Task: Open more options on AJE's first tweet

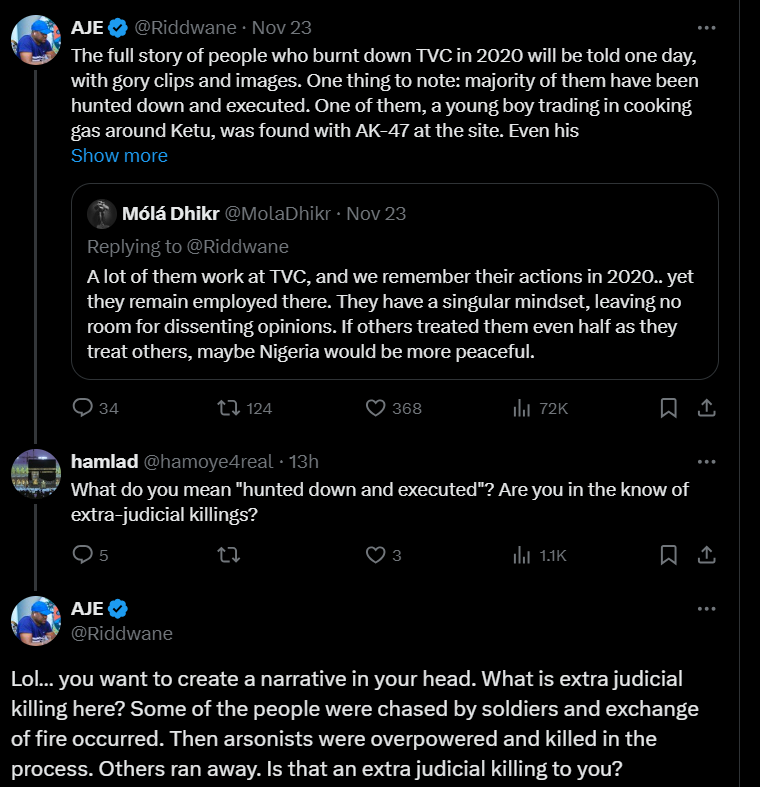Action: tap(706, 27)
